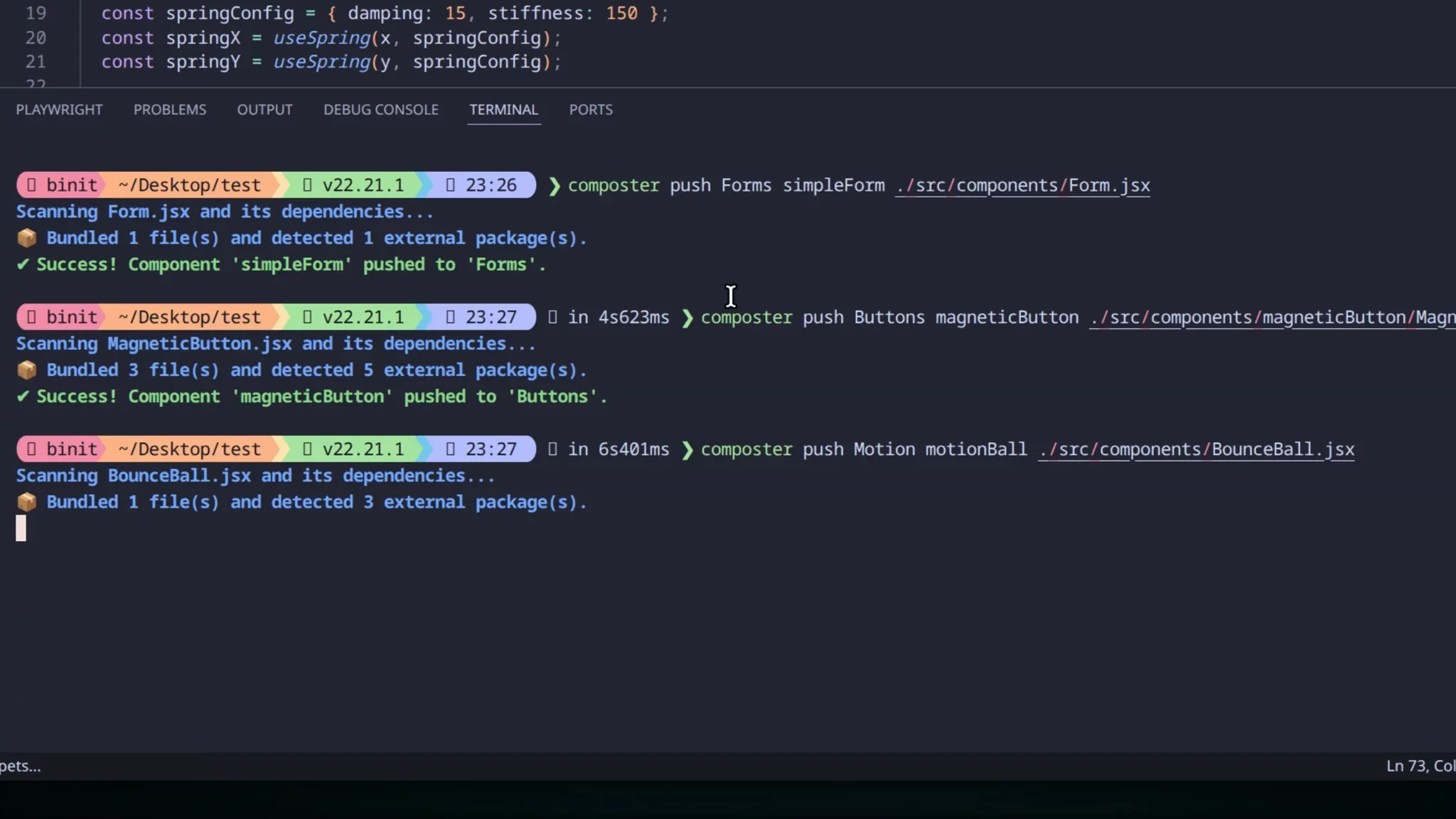Open the ./src/components/Form.jsx path link

pos(1022,186)
